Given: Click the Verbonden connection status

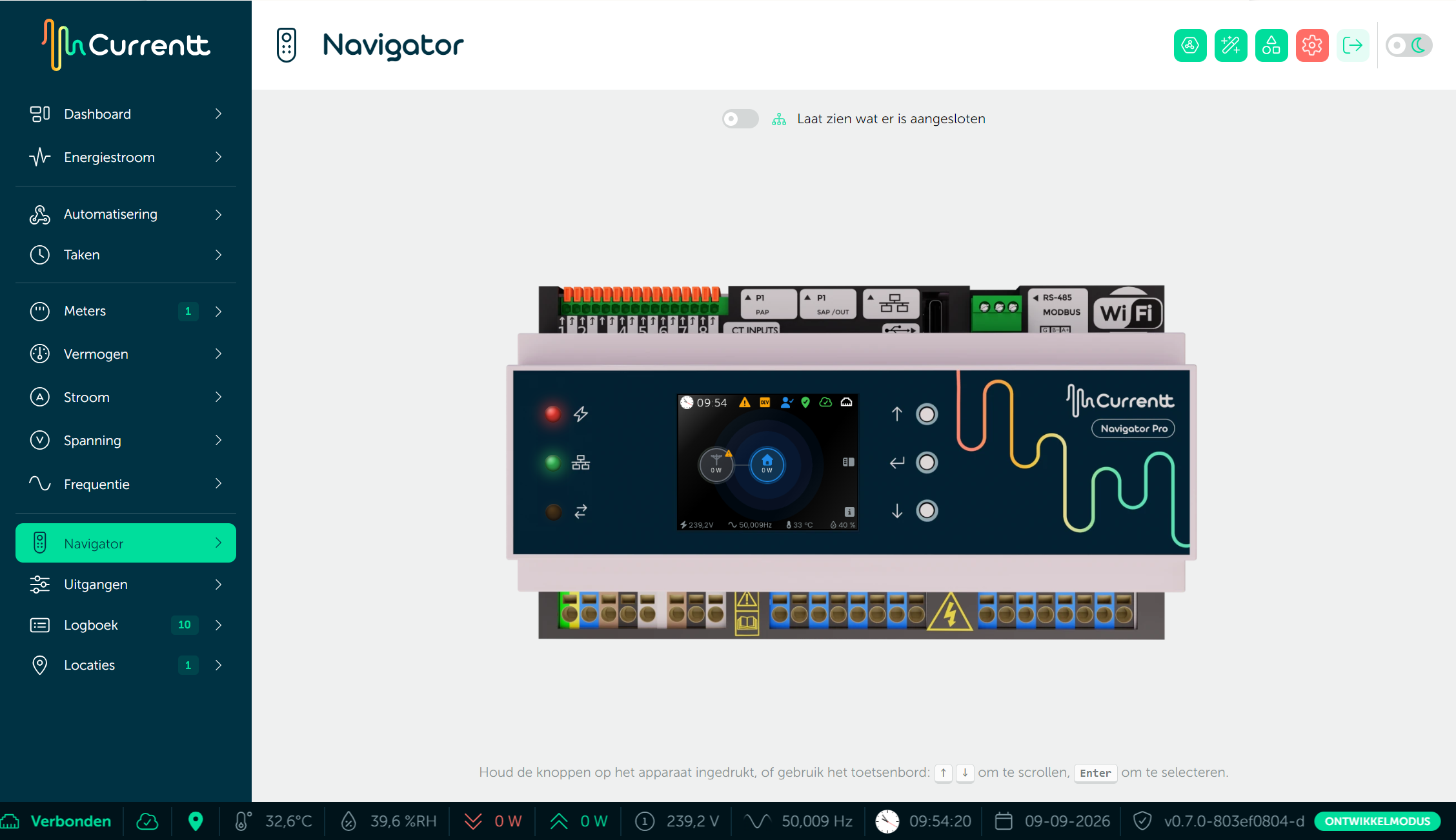Looking at the screenshot, I should coord(71,821).
